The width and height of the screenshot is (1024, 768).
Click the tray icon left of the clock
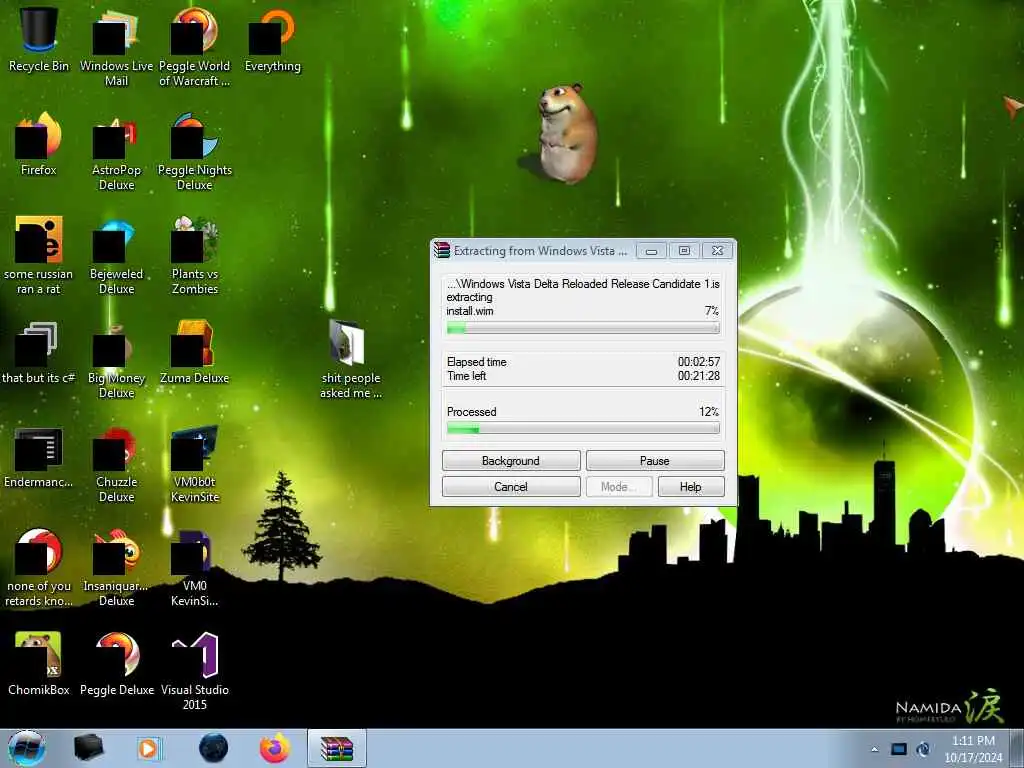click(923, 749)
